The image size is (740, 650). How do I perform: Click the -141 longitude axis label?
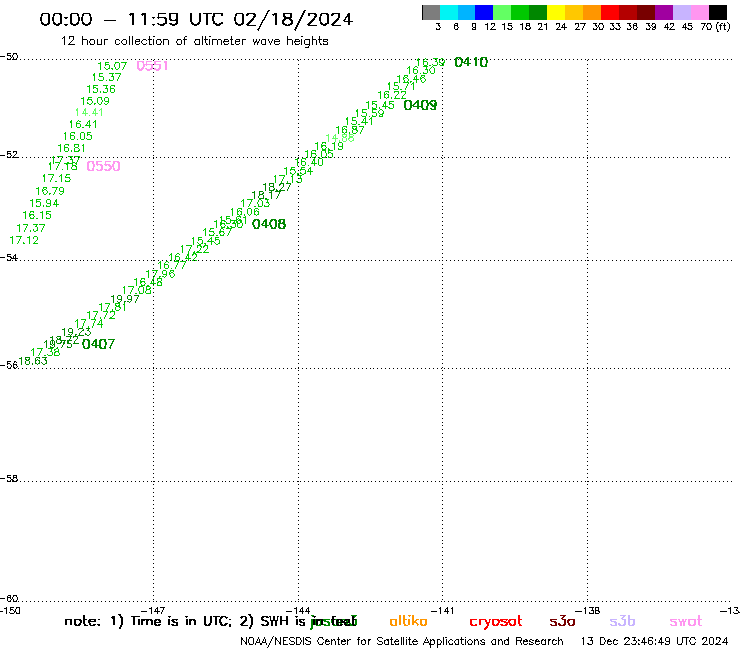pyautogui.click(x=443, y=611)
